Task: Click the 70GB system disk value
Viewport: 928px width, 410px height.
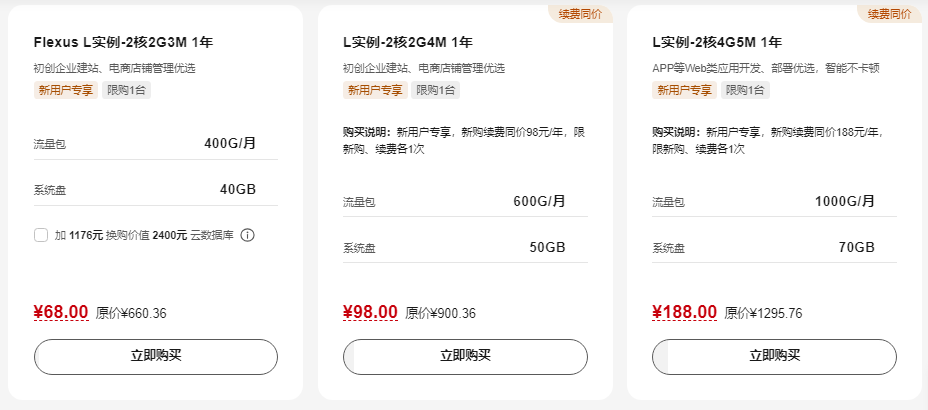Action: point(857,247)
